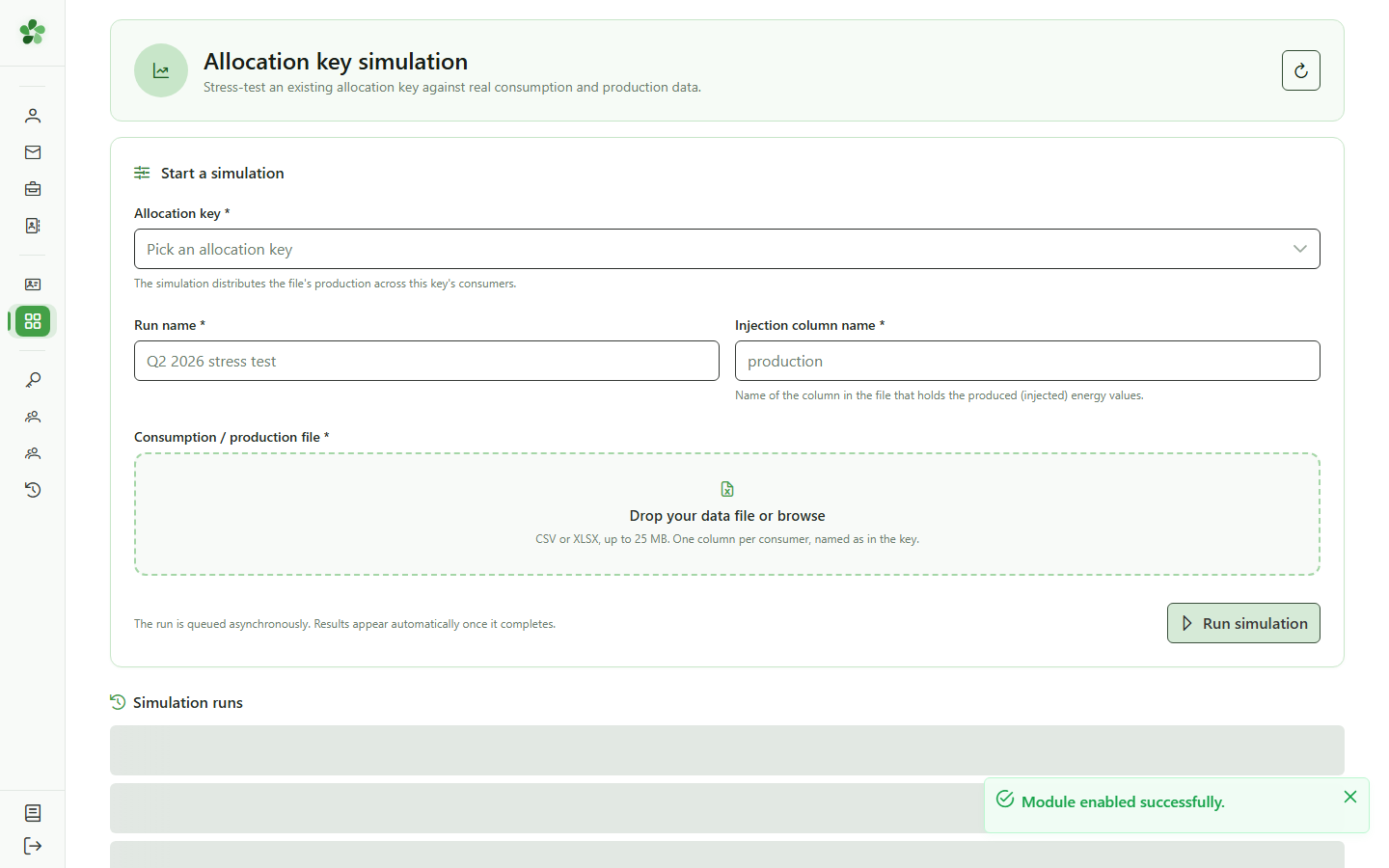Click the Consumption / production file label
This screenshot has width=1389, height=868.
tap(231, 437)
